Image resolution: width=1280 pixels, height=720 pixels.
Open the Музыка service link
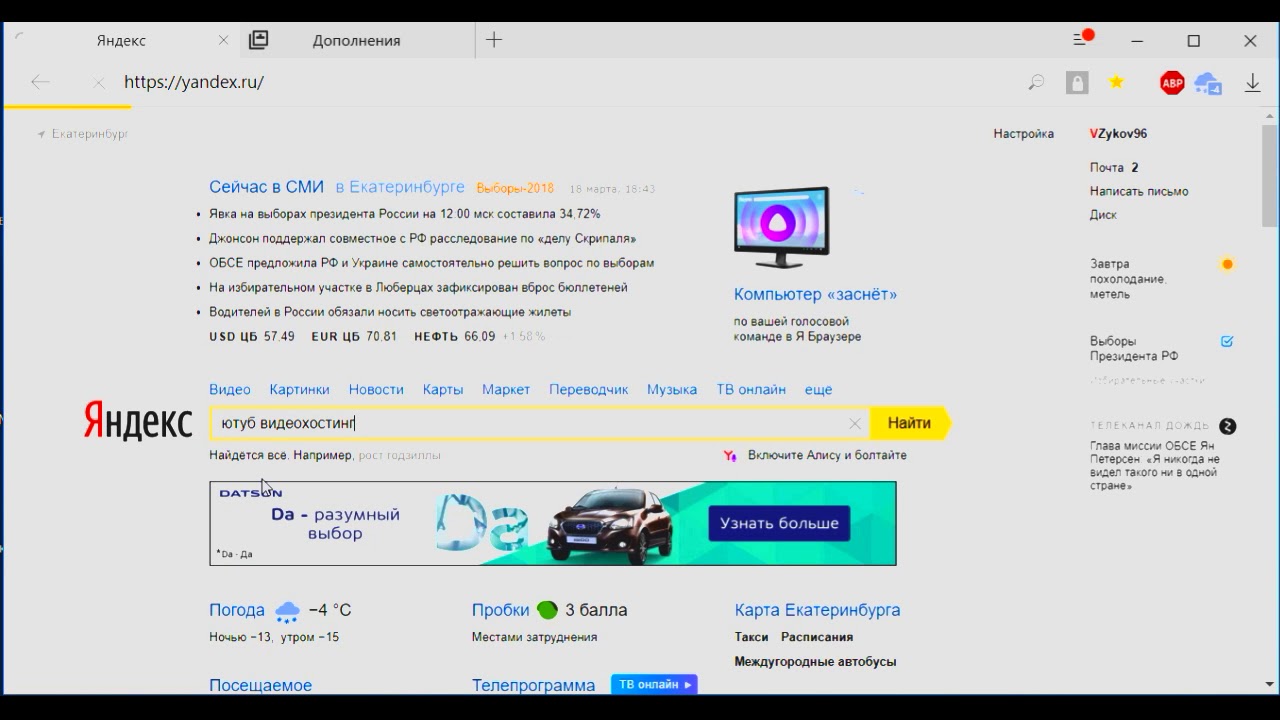point(672,389)
